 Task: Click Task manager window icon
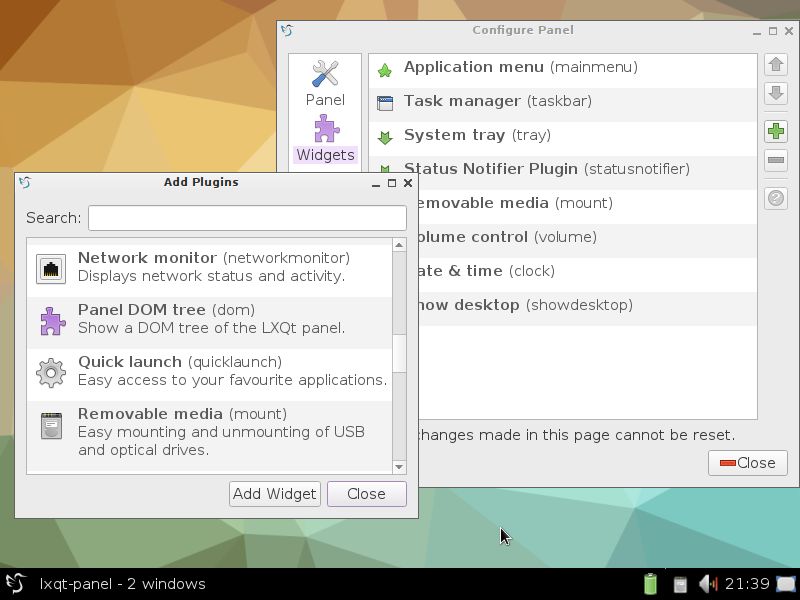click(385, 104)
